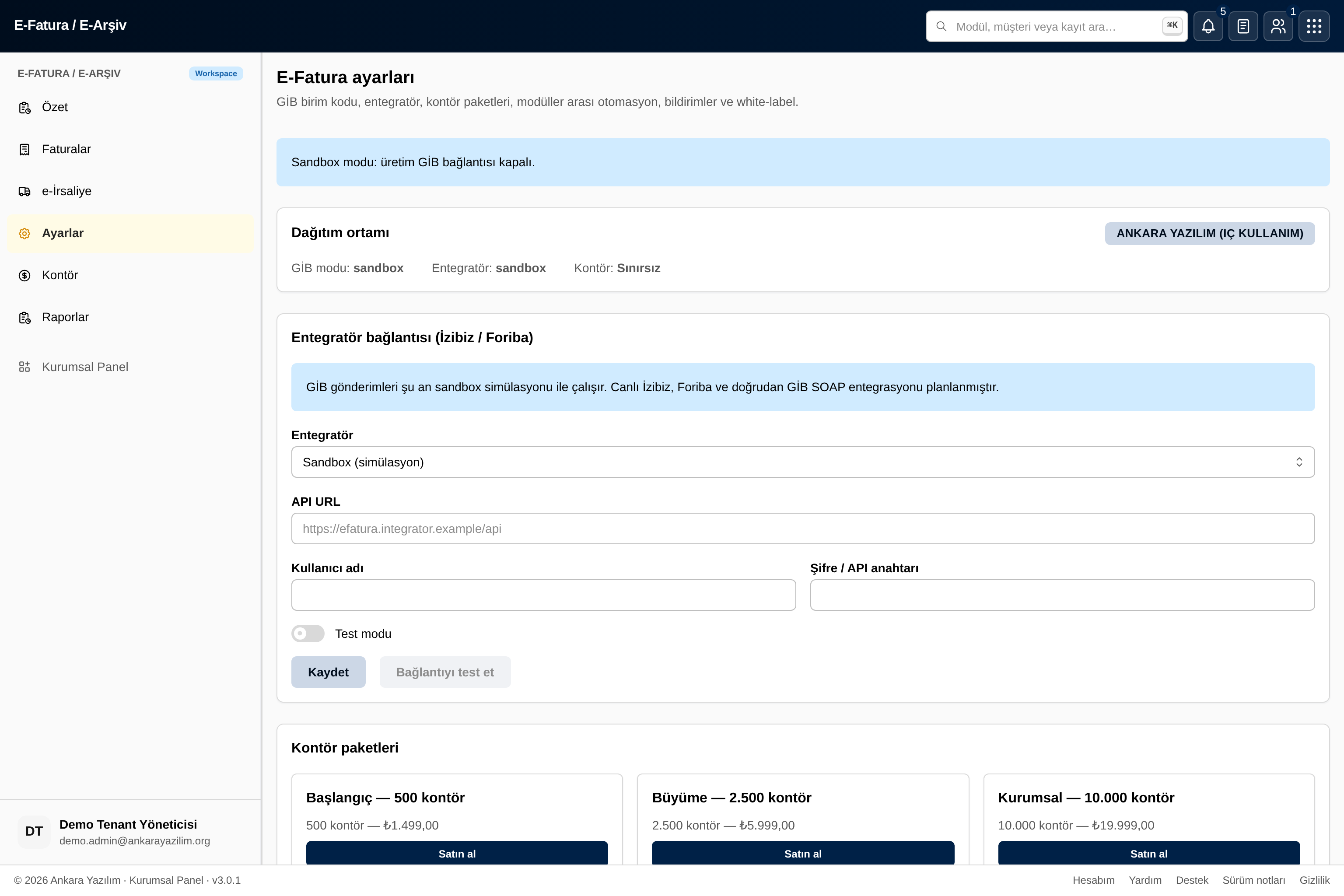The image size is (1344, 896).
Task: Buy the Başlangıç 500 kontör package
Action: coord(457,853)
